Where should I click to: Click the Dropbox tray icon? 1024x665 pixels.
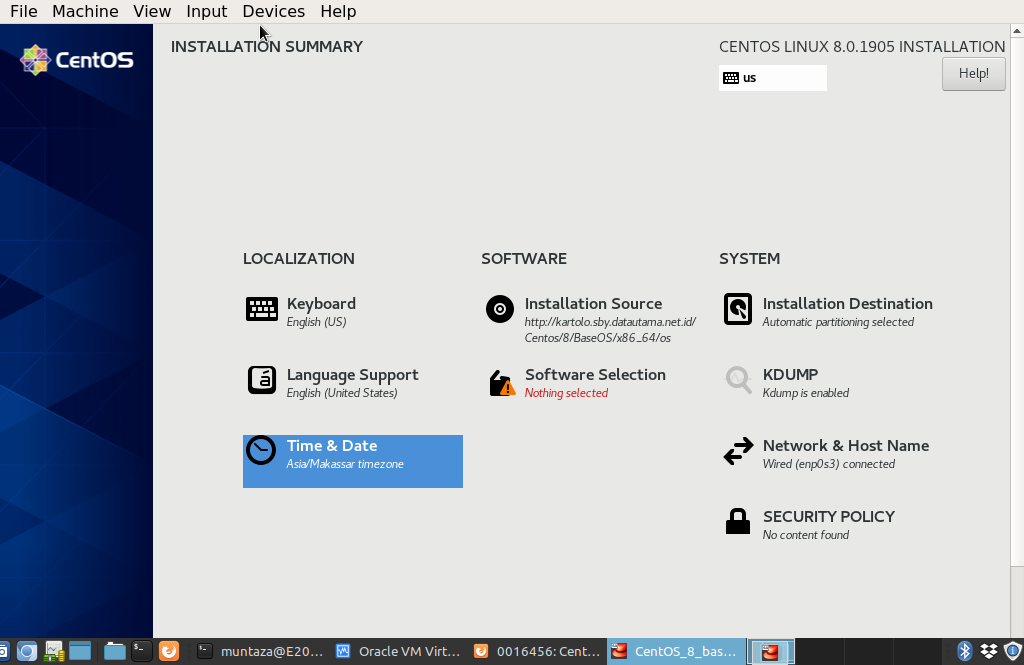point(989,651)
